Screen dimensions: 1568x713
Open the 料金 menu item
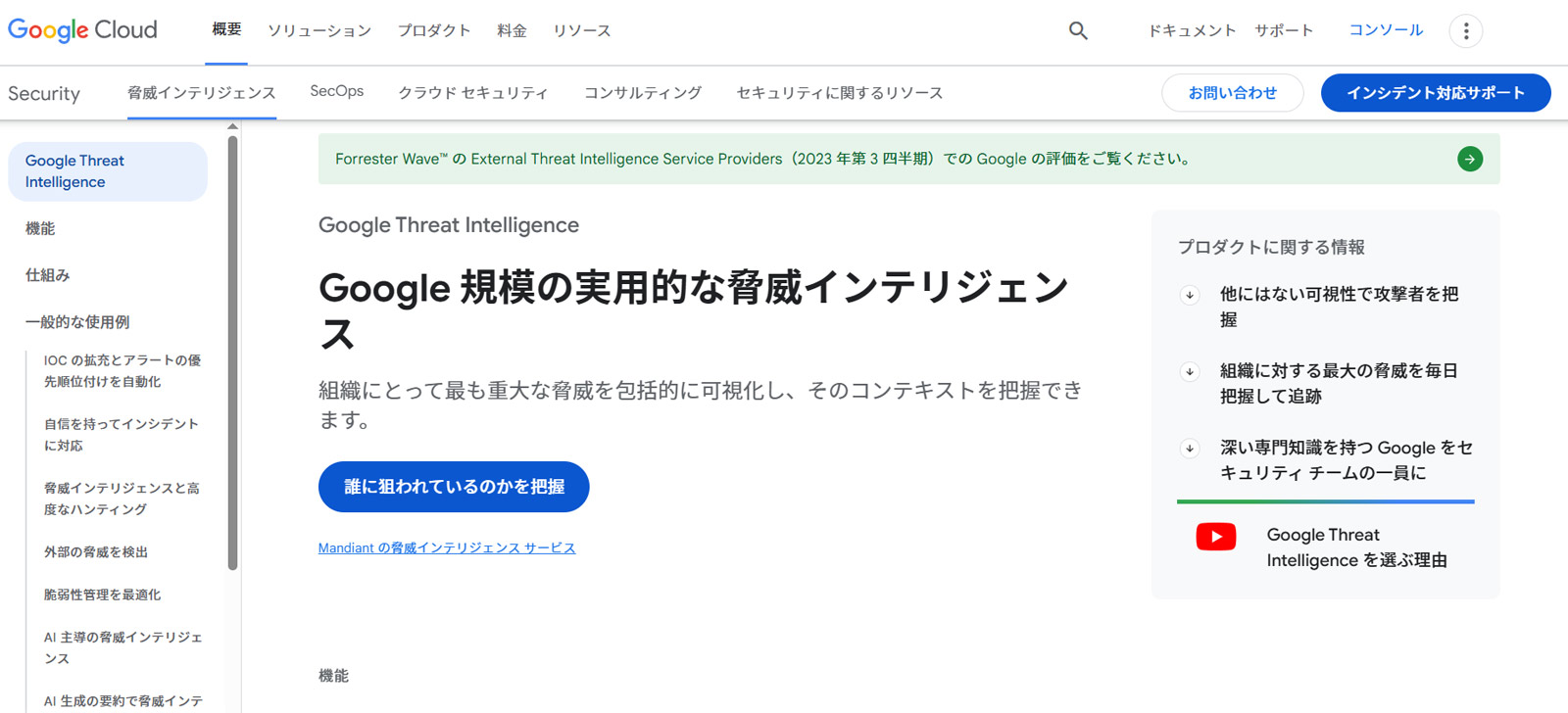[512, 30]
